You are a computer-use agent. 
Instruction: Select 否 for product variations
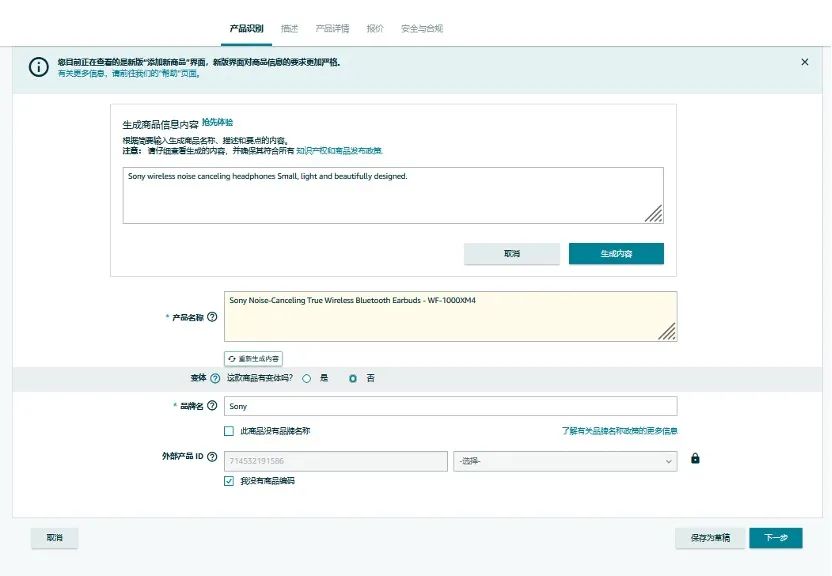point(353,379)
